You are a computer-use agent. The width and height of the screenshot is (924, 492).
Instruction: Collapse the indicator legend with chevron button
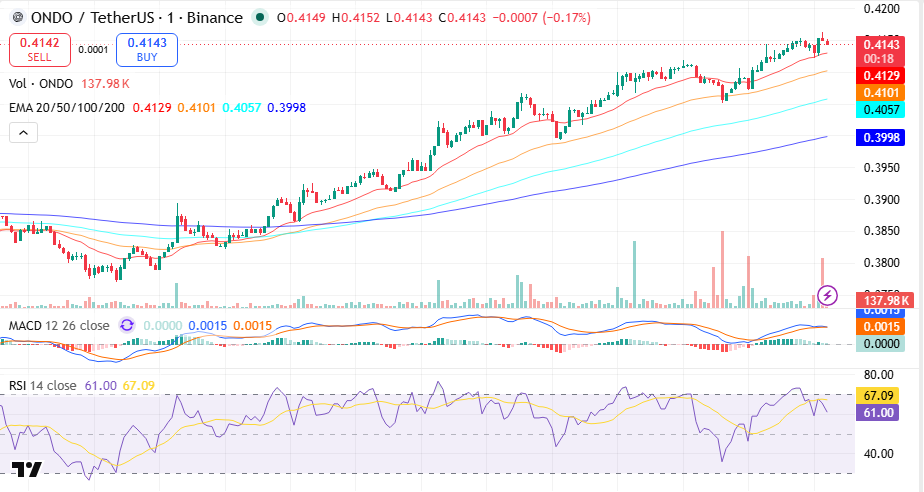(x=24, y=133)
